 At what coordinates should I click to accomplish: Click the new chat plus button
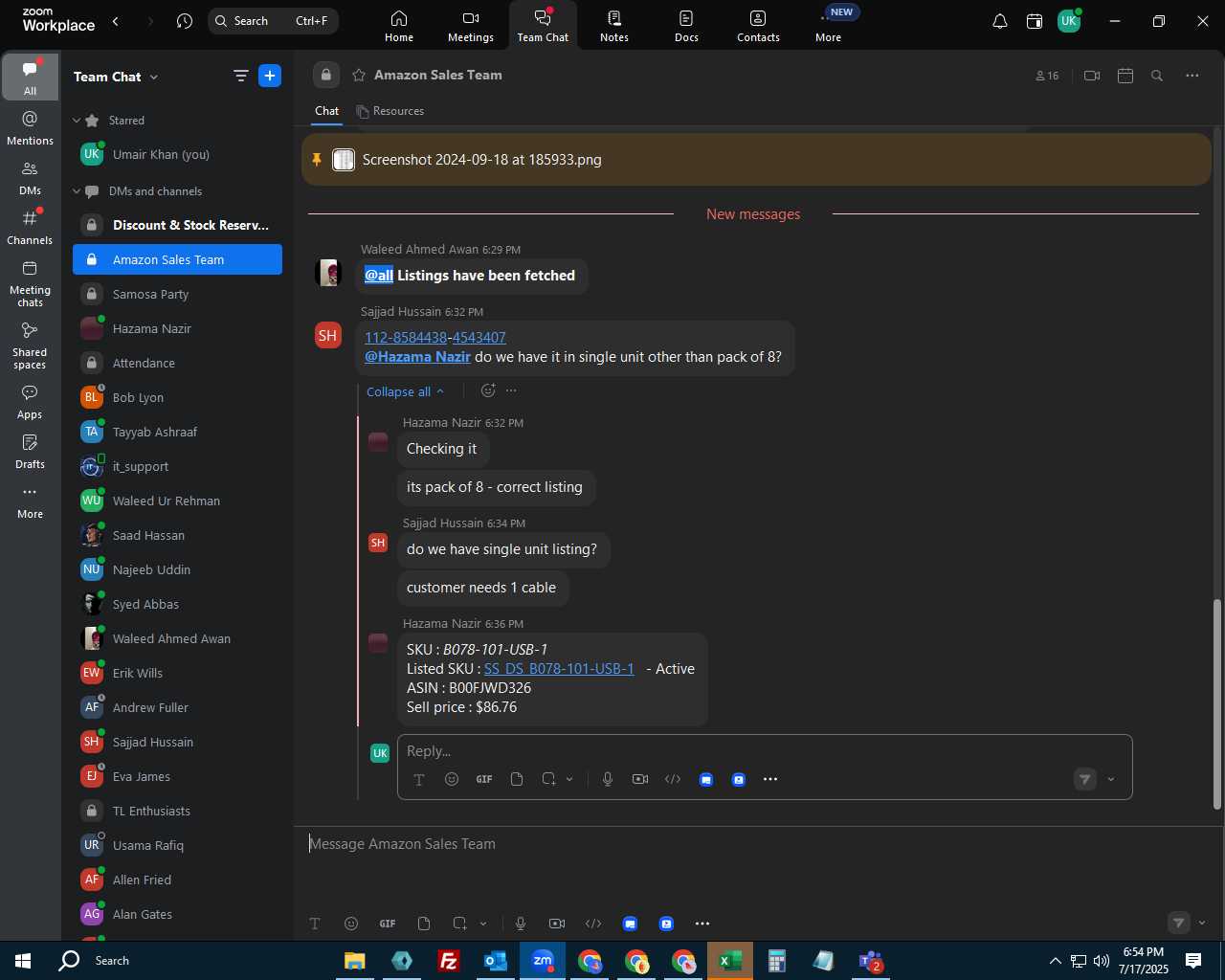(x=270, y=76)
